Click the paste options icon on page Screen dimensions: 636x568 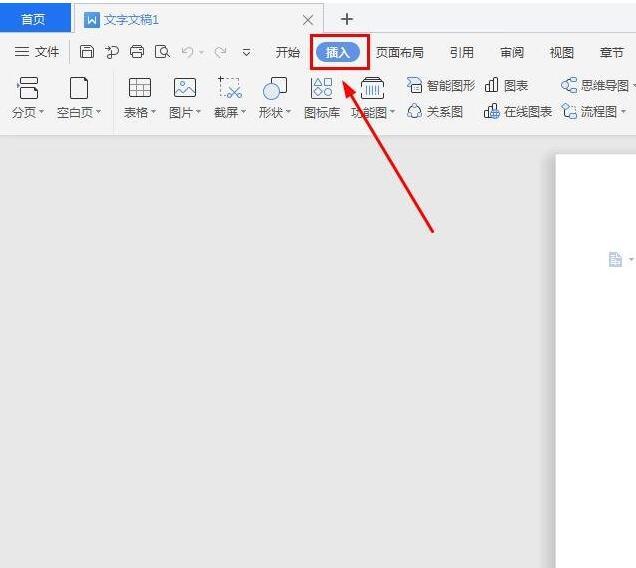coord(615,260)
